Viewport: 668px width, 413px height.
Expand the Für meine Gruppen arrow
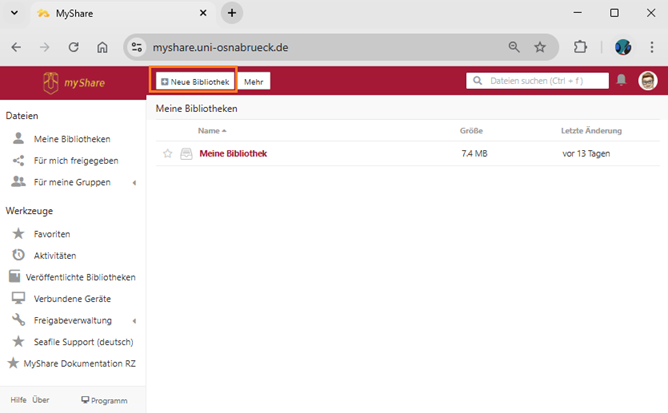134,182
